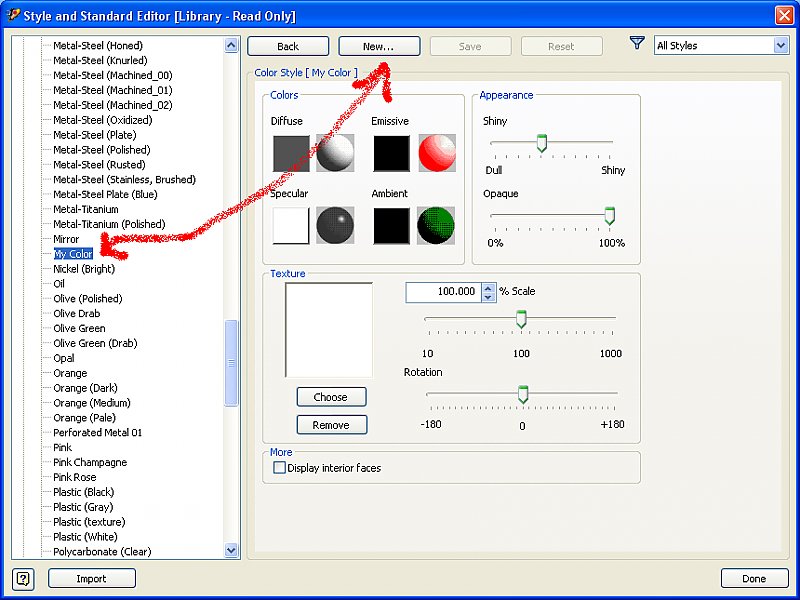
Task: Enable Display interior faces checkbox
Action: [280, 467]
